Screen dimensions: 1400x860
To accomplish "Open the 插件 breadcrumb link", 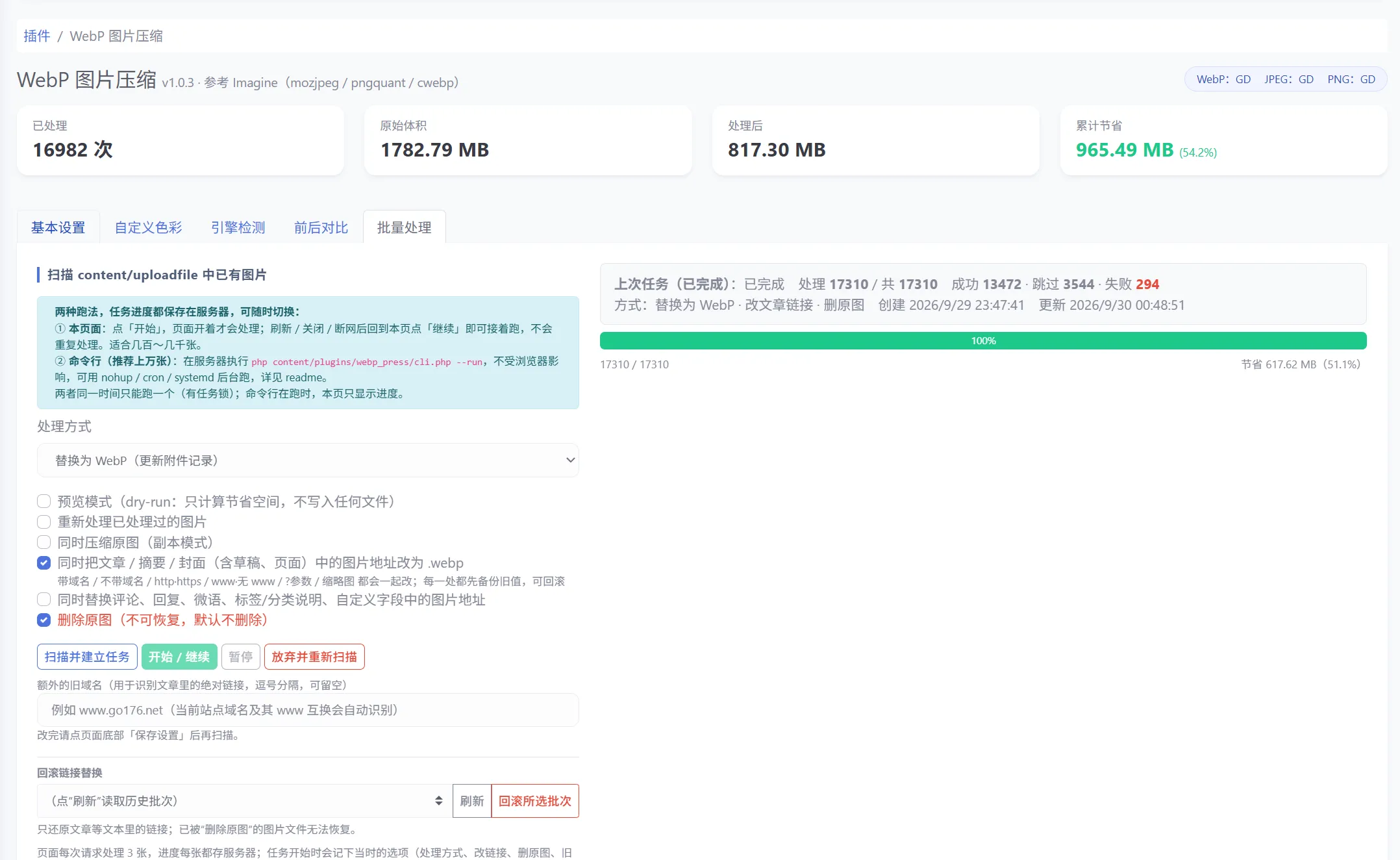I will (36, 36).
